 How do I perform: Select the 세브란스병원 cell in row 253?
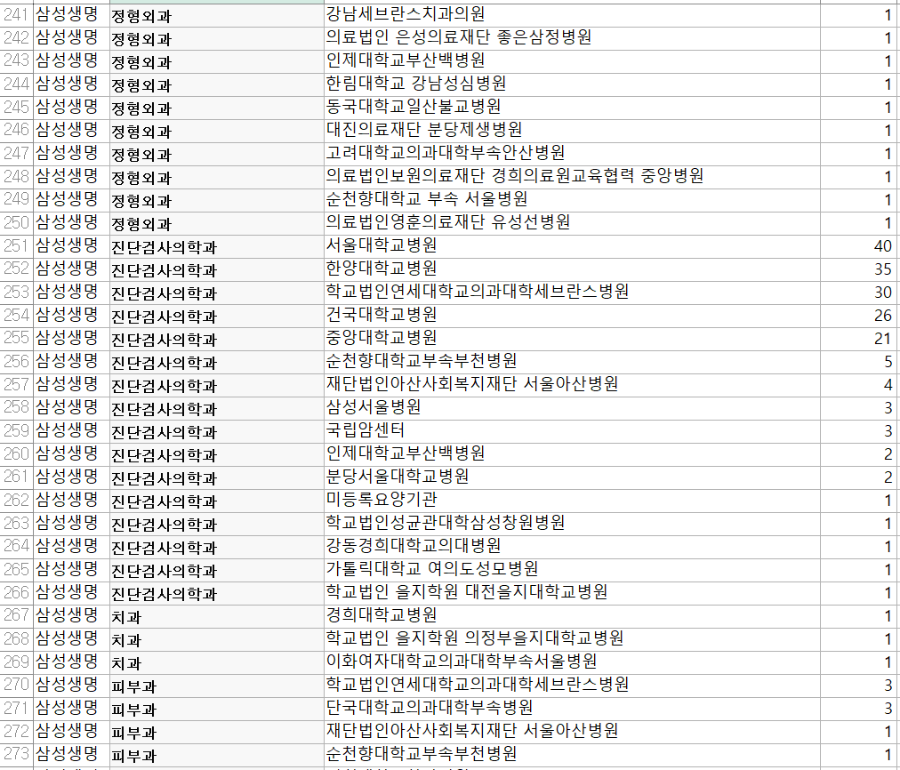(x=572, y=293)
